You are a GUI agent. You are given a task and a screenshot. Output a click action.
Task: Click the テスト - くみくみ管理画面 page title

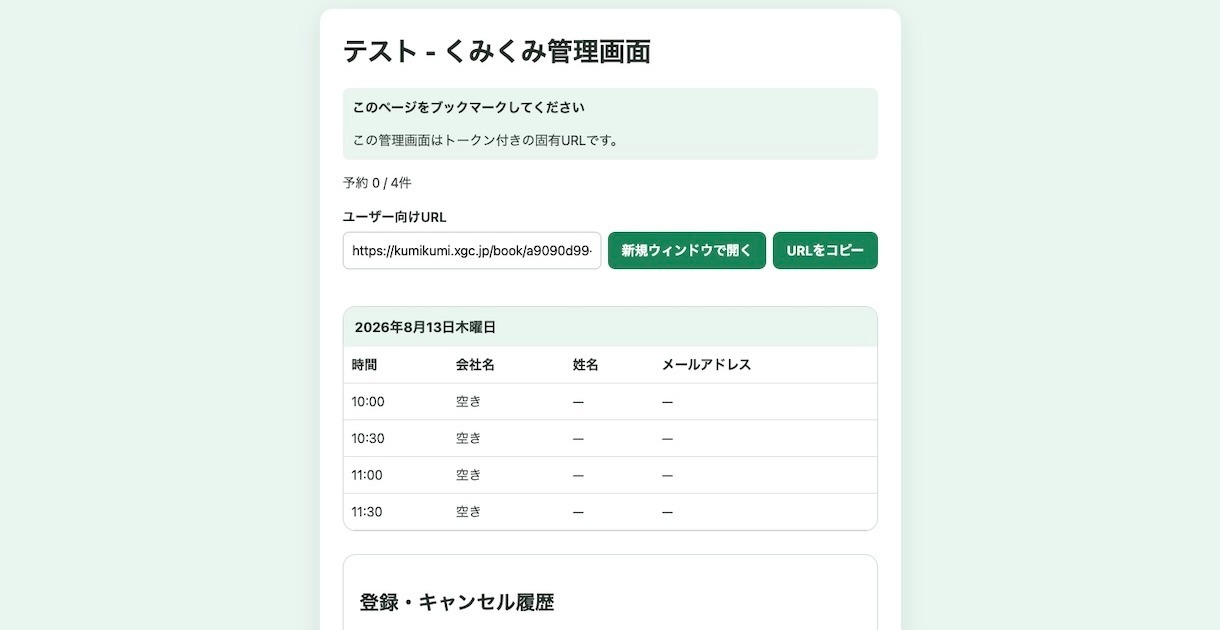click(497, 51)
